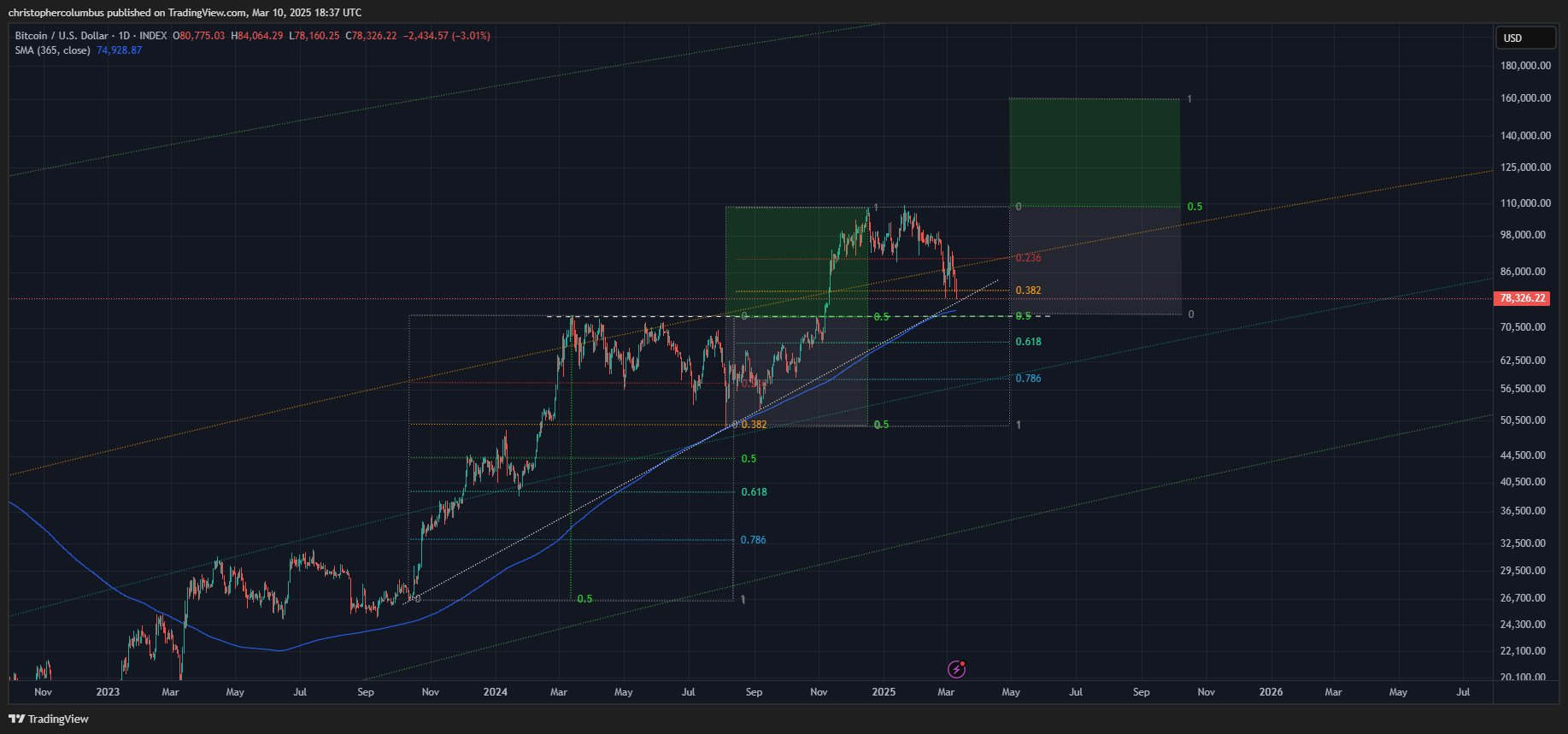
Task: Click the 2025 label on time axis
Action: [x=884, y=692]
